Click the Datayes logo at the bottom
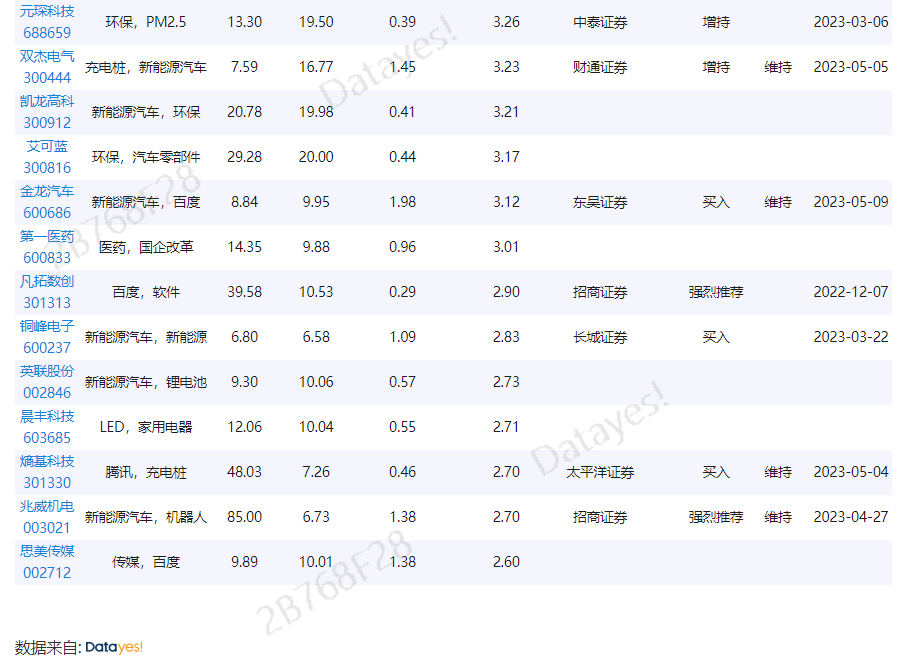Image resolution: width=910 pixels, height=671 pixels. coord(113,647)
